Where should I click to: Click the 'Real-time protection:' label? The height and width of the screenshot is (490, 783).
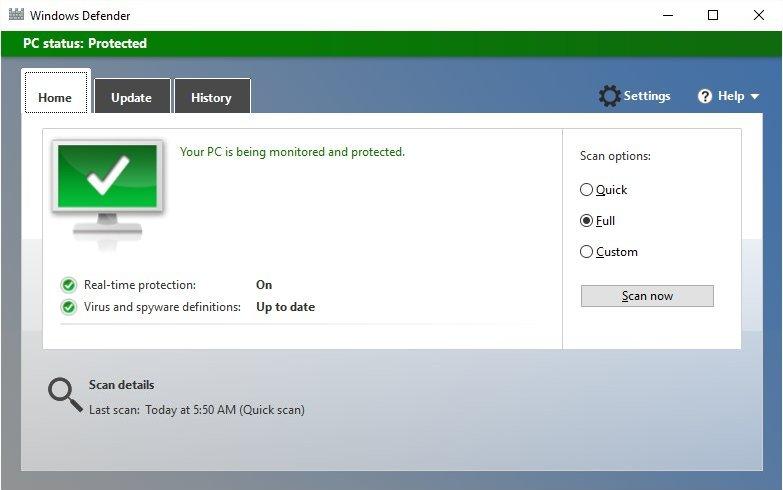click(x=140, y=285)
